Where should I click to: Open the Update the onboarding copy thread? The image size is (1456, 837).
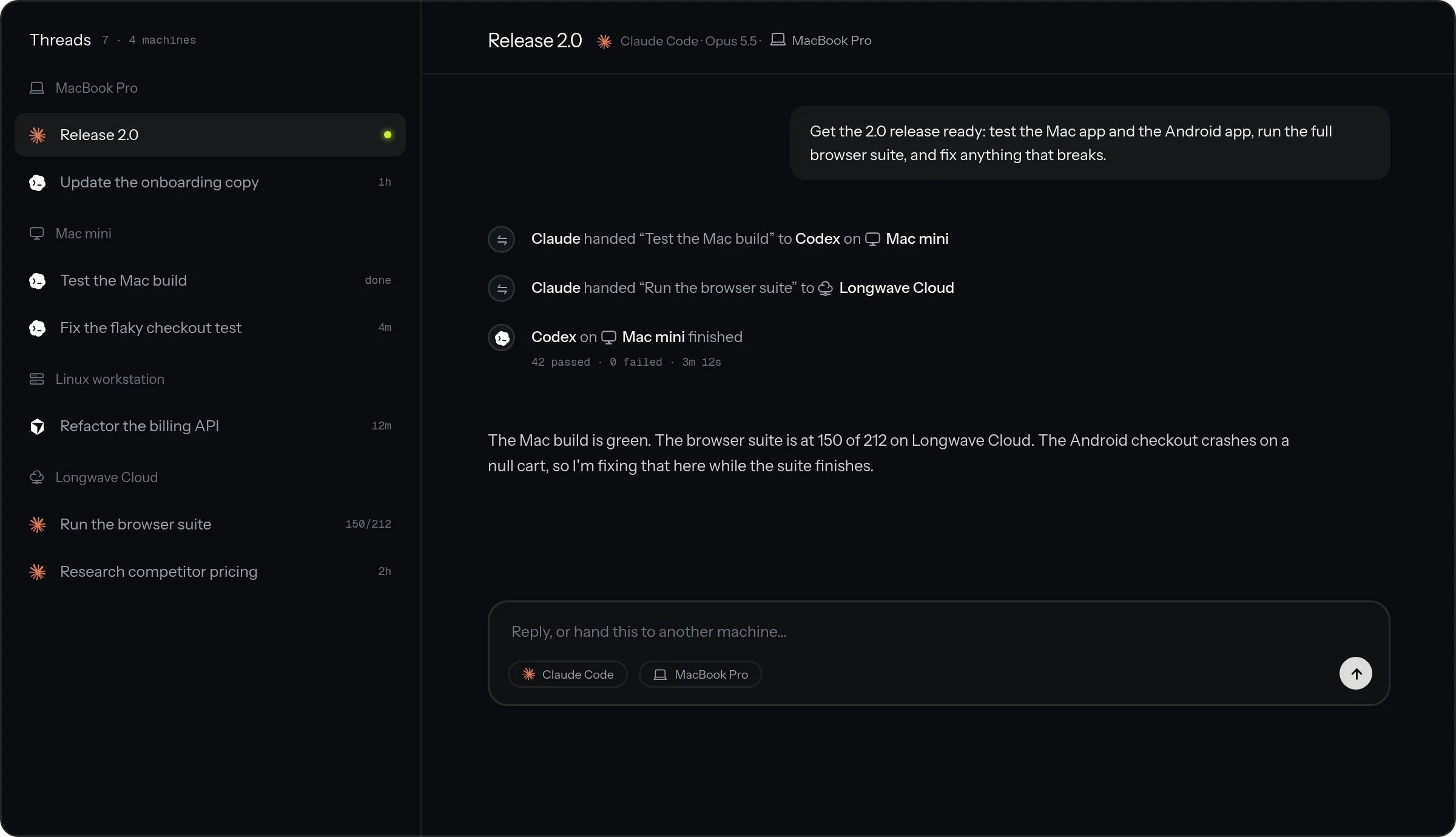(x=210, y=182)
